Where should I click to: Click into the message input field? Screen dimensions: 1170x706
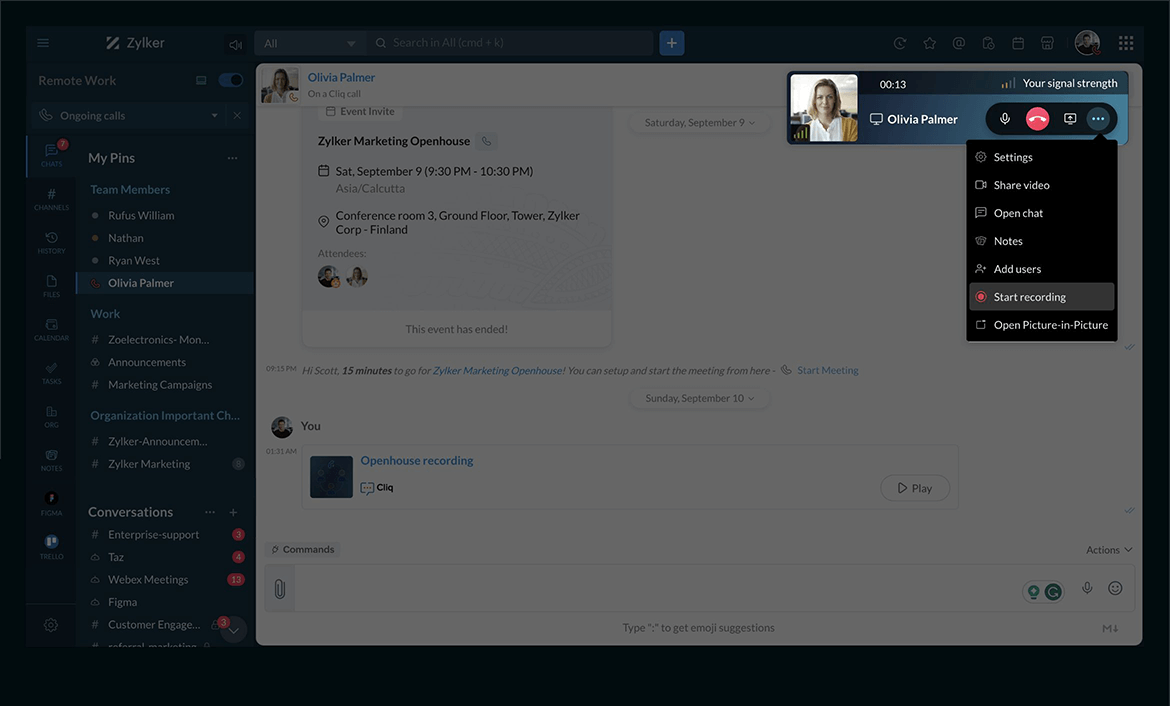point(650,589)
